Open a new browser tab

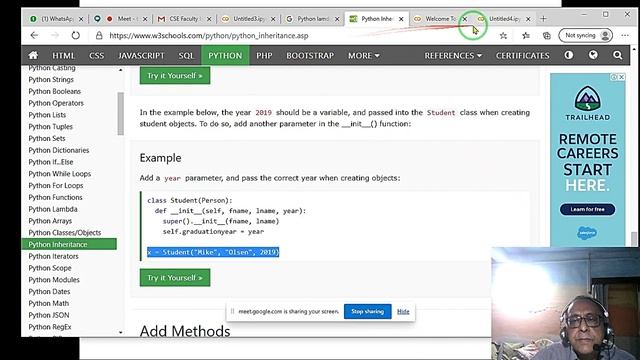(x=543, y=19)
